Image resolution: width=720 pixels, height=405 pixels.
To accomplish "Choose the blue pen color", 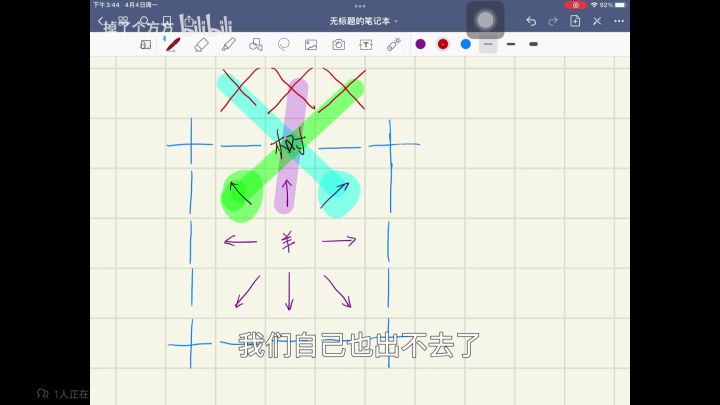I will tap(466, 44).
